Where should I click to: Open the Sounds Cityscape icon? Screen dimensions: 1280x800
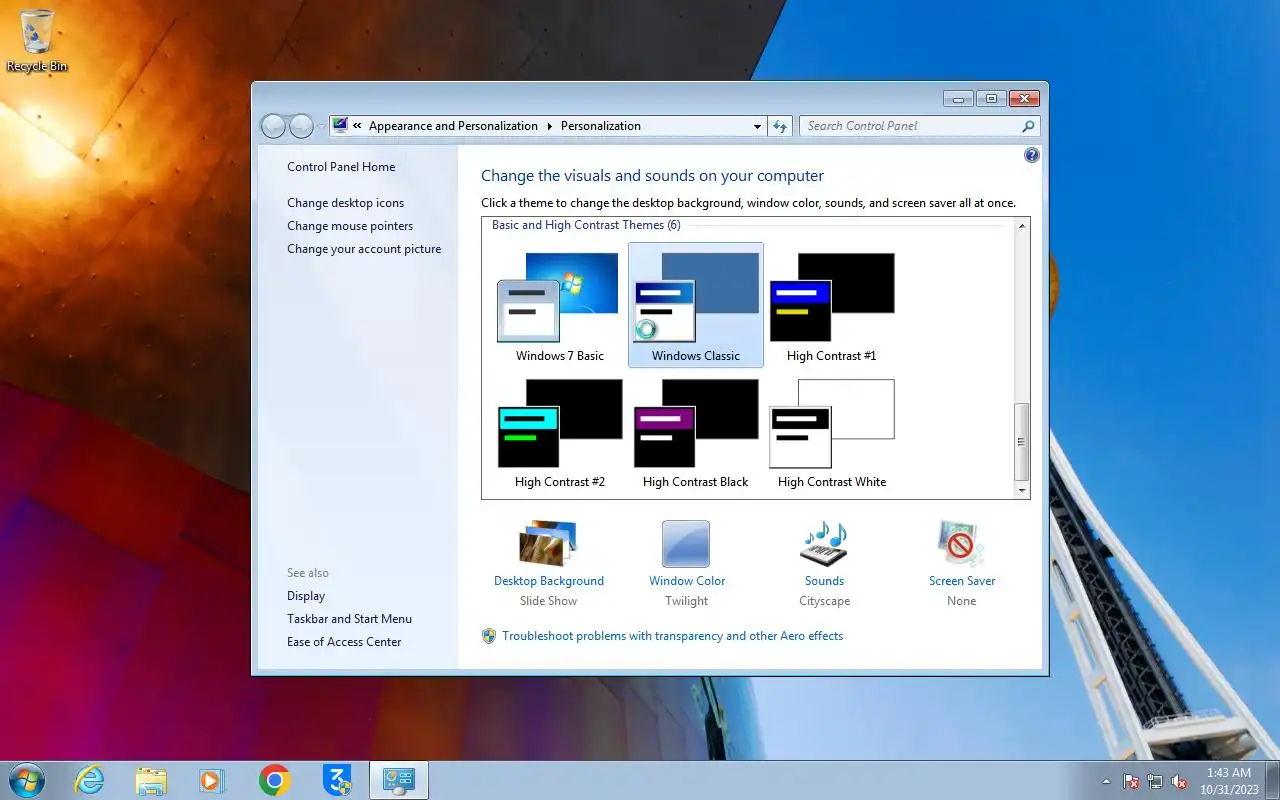(x=824, y=543)
